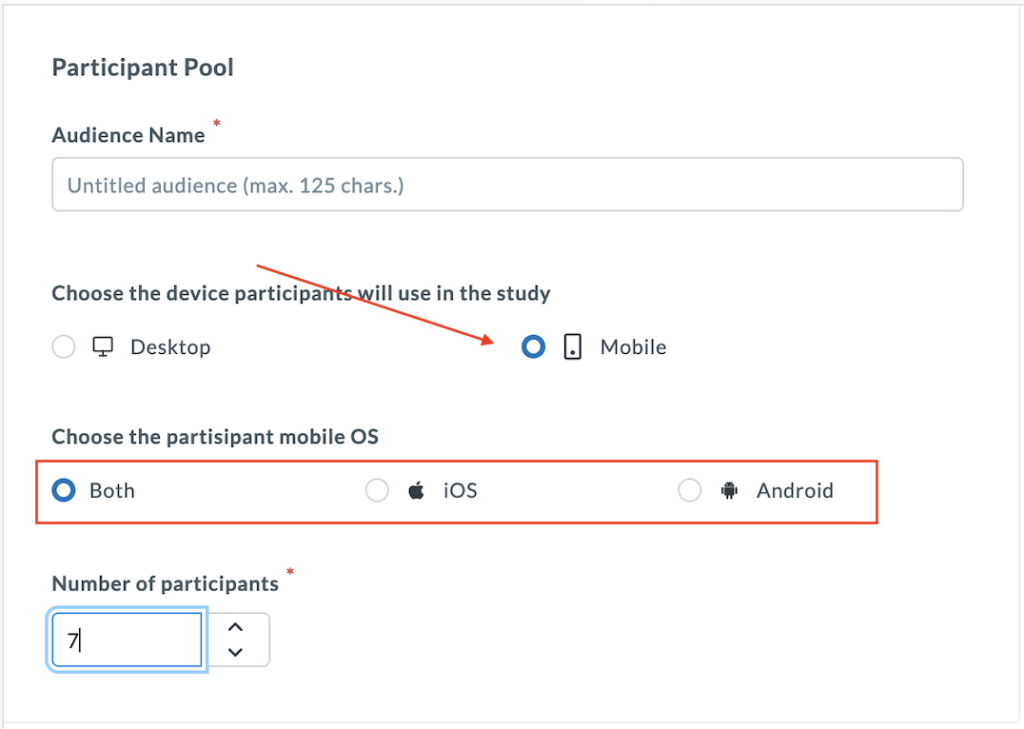Select the Mobile device radio button
The image size is (1024, 729).
(x=534, y=347)
